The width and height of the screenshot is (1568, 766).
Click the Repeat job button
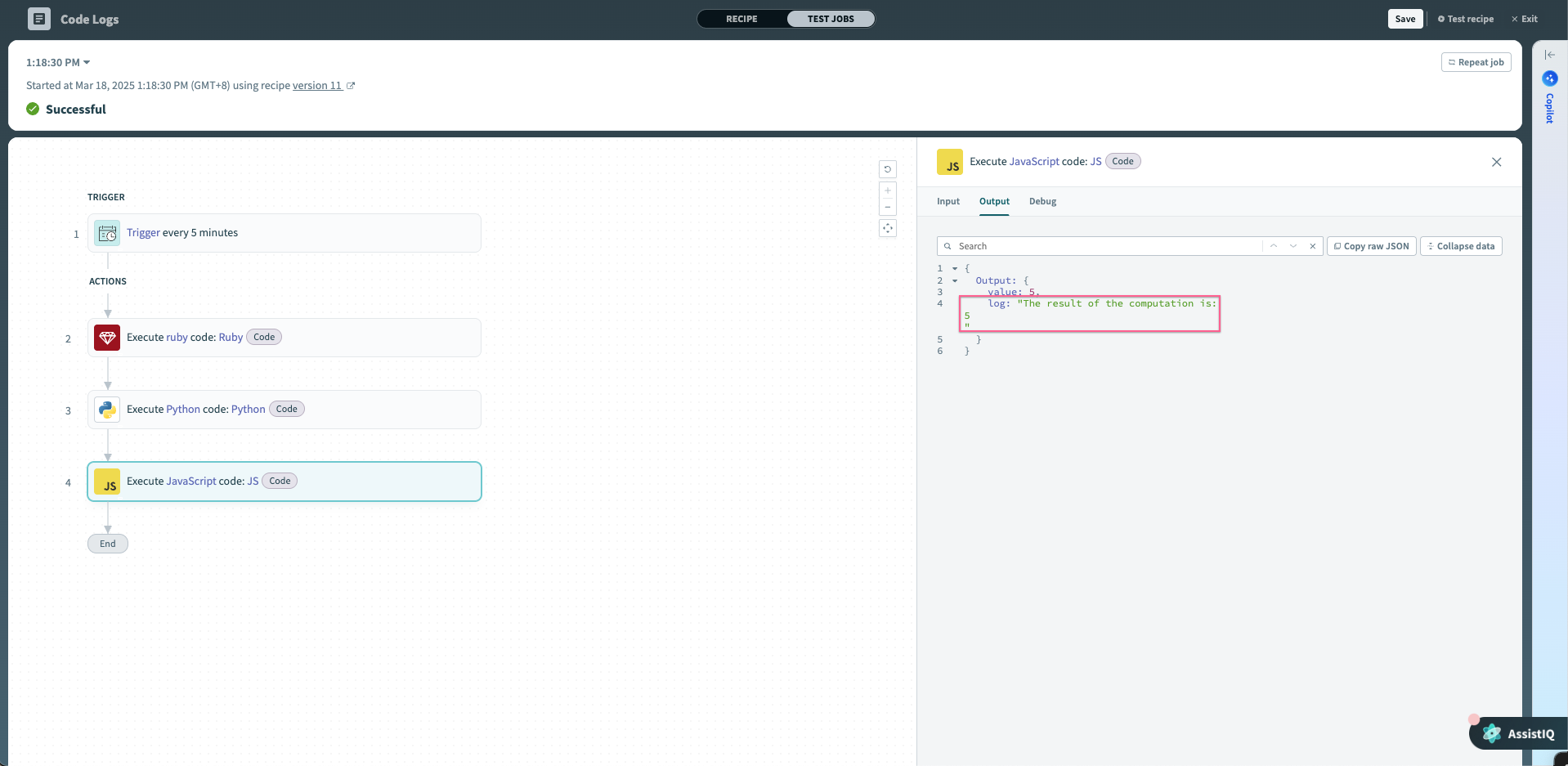1476,62
